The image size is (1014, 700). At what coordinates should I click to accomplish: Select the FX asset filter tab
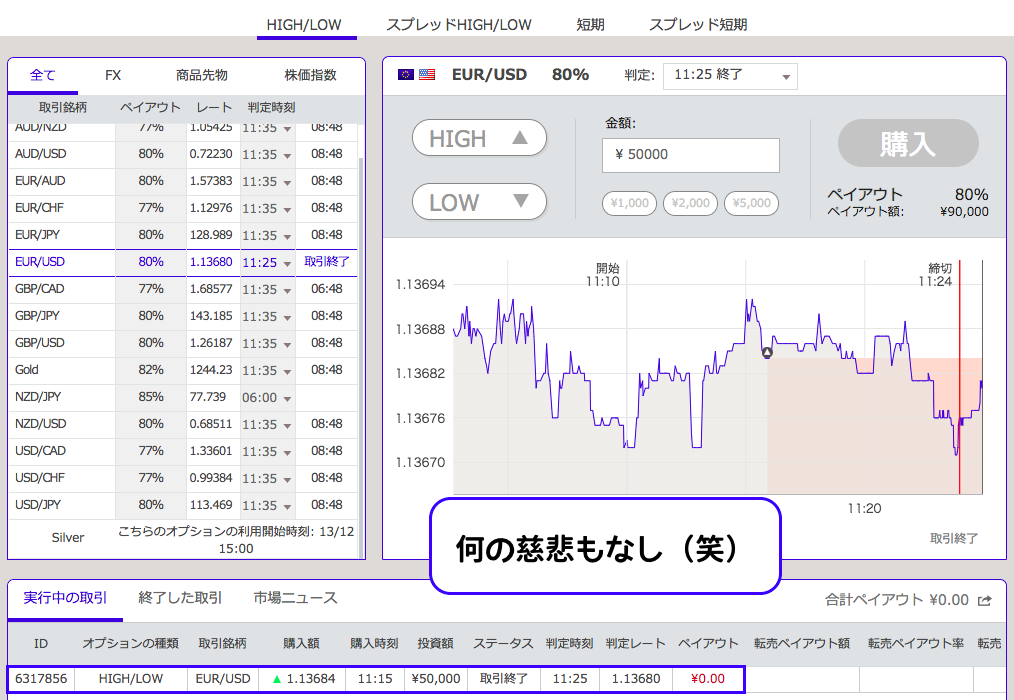(113, 75)
